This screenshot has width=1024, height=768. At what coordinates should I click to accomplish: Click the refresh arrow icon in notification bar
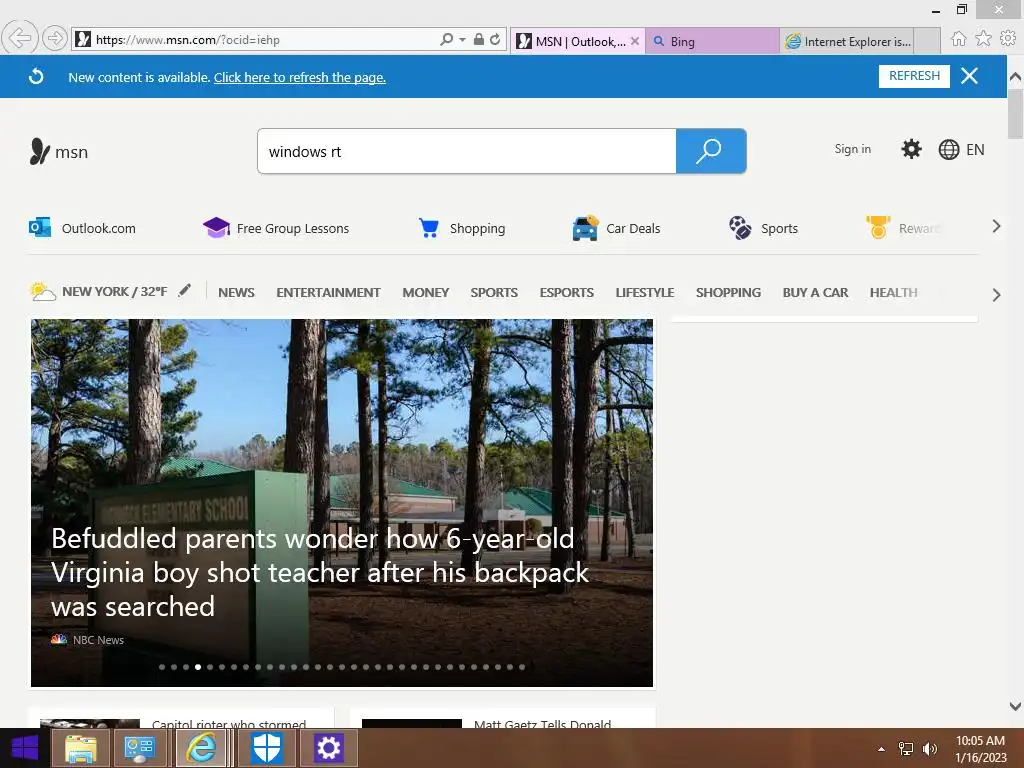coord(36,76)
